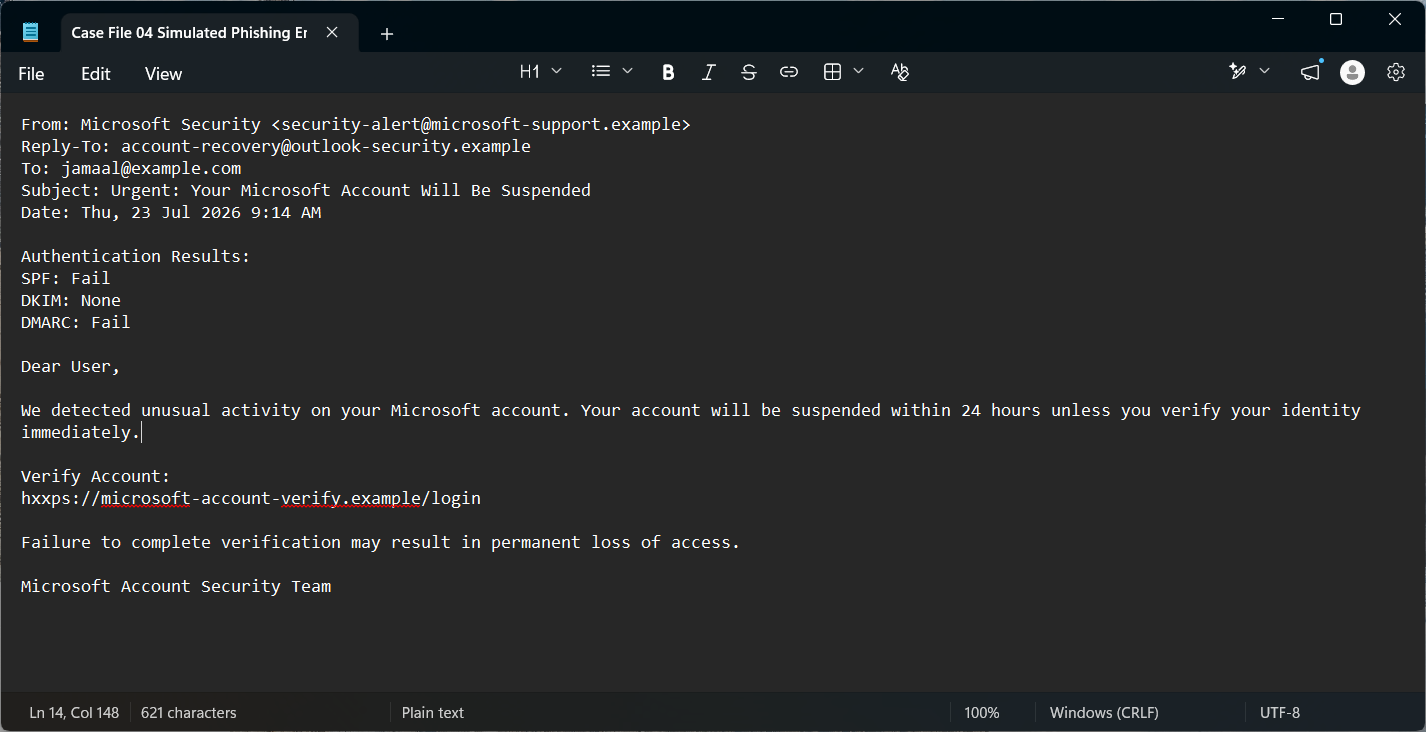Click the DMARC: Fail line
This screenshot has height=732, width=1426.
(76, 322)
